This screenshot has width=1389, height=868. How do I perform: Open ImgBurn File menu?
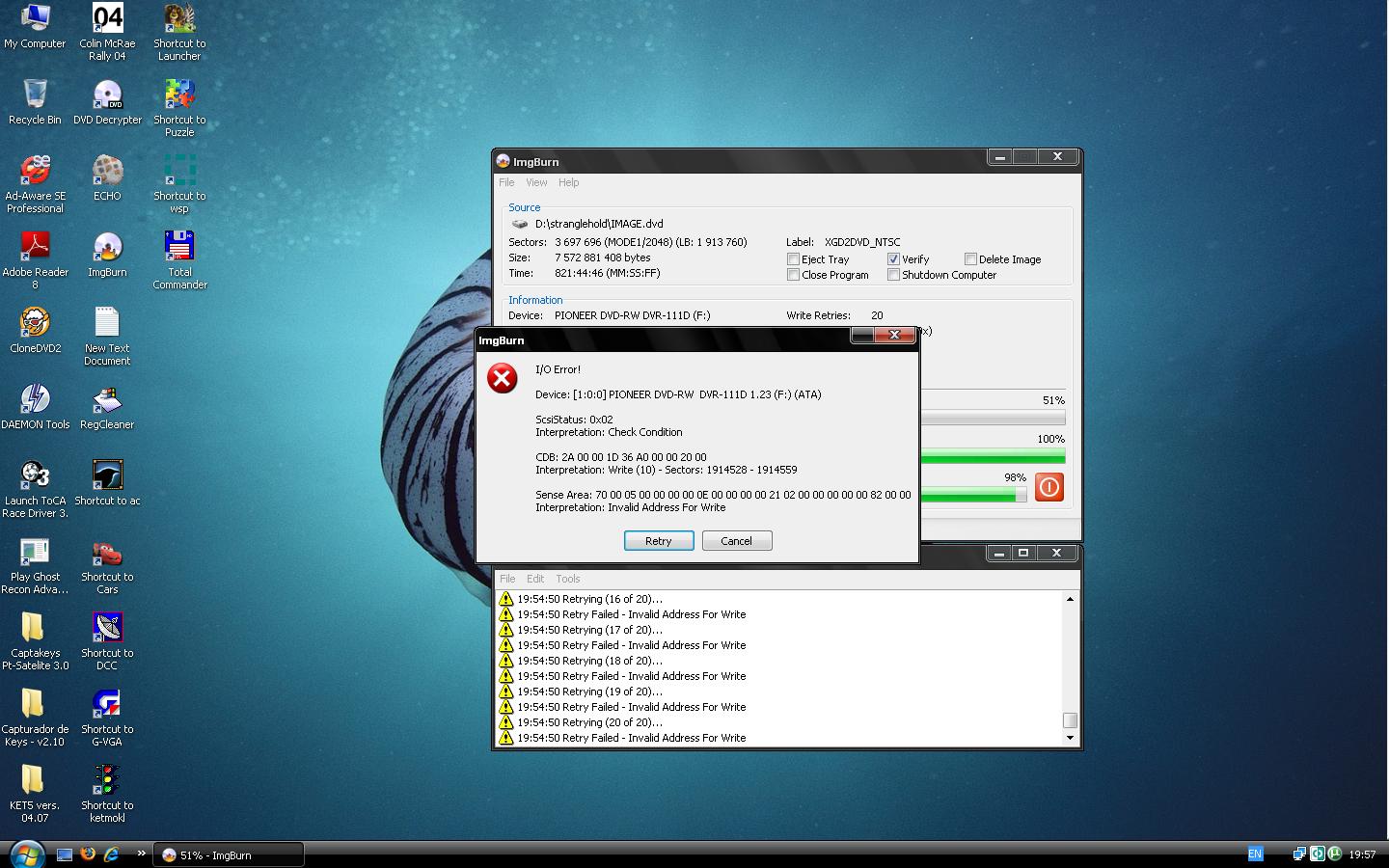pos(506,182)
